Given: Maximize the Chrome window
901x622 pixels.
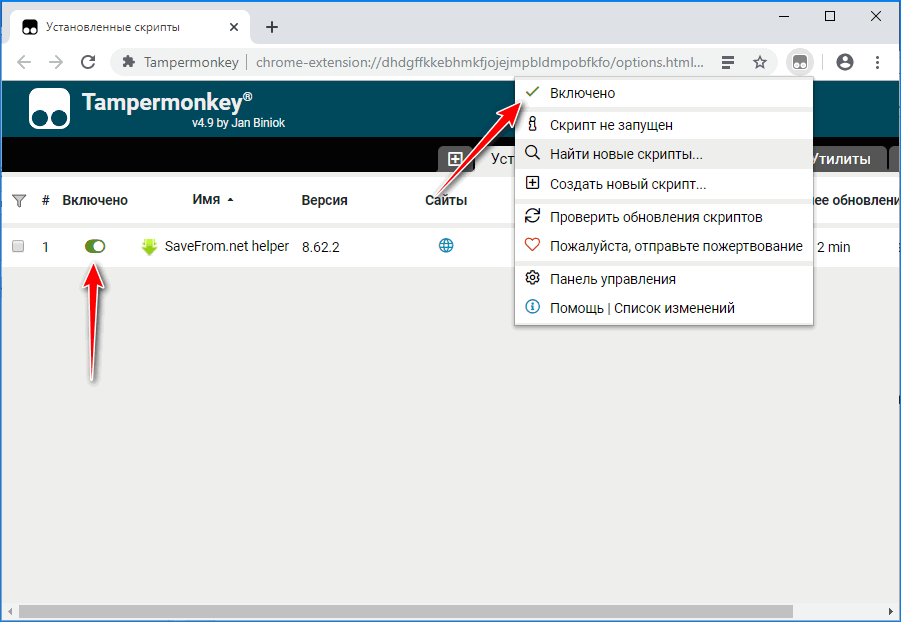Looking at the screenshot, I should [x=830, y=17].
